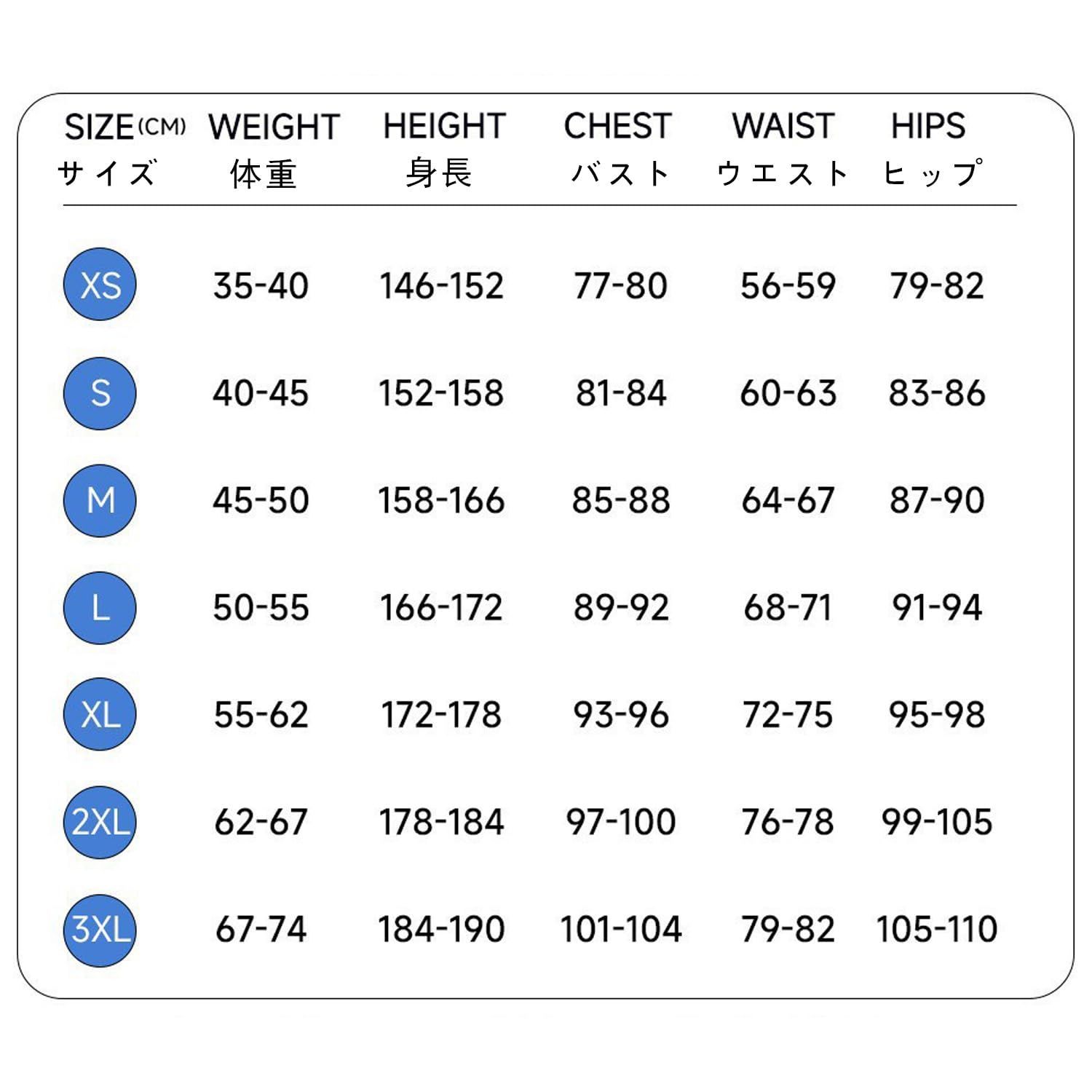Select the XL waist value 72-75
The width and height of the screenshot is (1092, 1092).
point(787,715)
